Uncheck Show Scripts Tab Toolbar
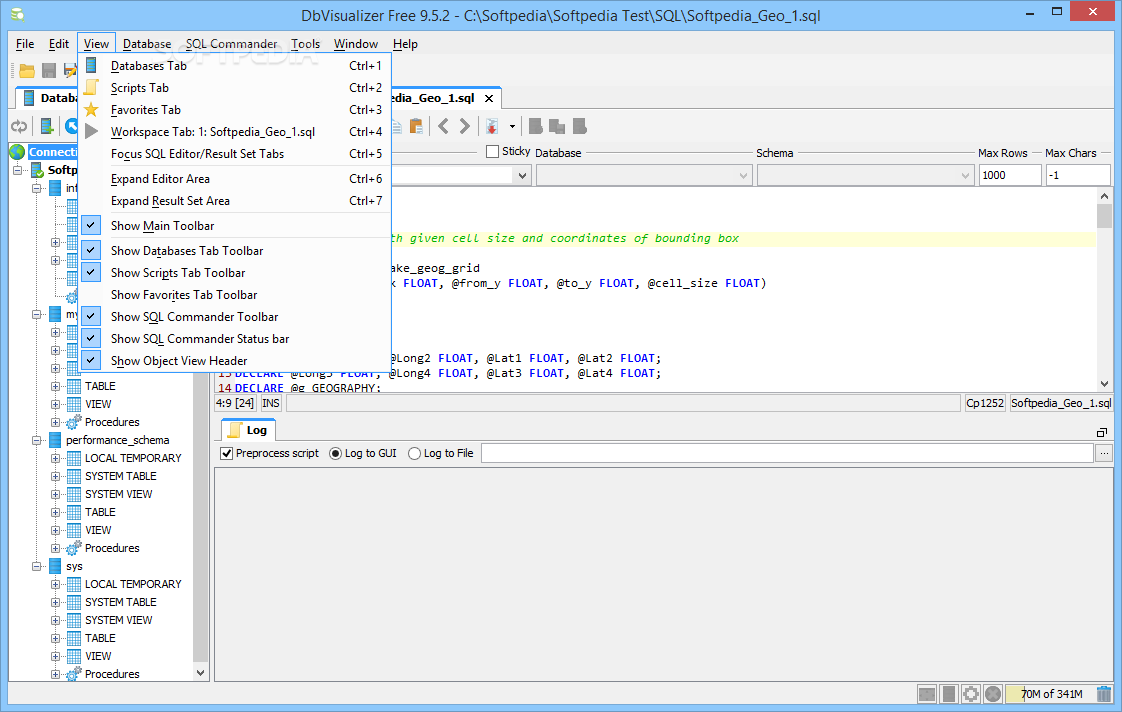 [91, 273]
